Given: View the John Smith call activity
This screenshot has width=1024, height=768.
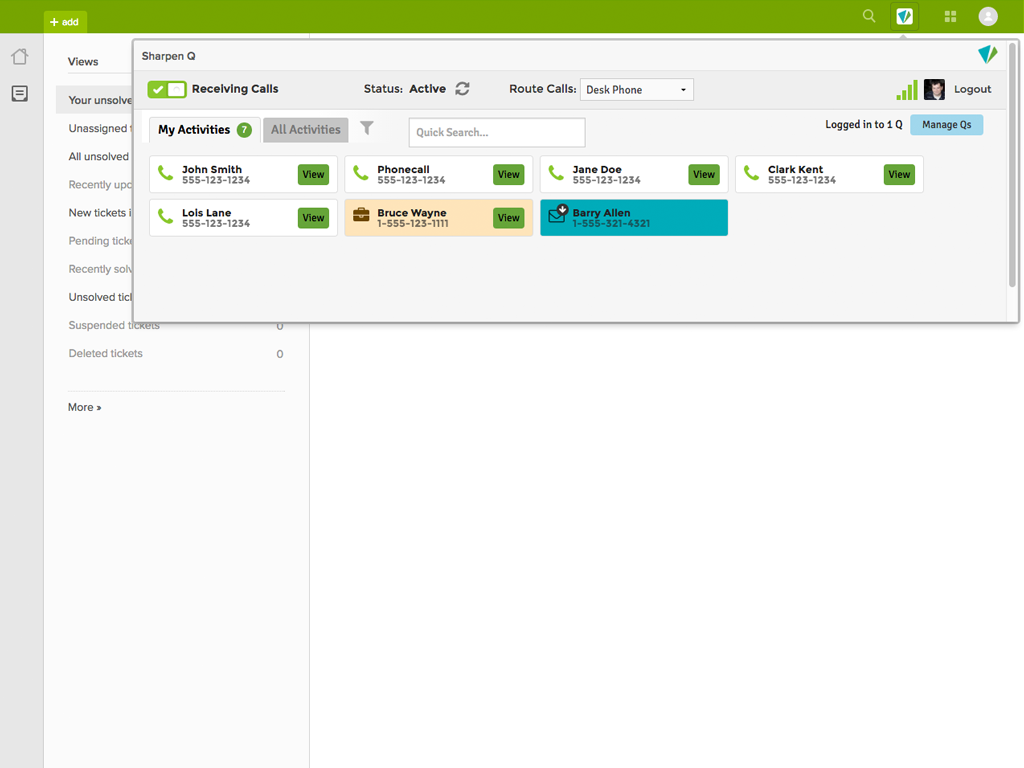Looking at the screenshot, I should point(313,175).
